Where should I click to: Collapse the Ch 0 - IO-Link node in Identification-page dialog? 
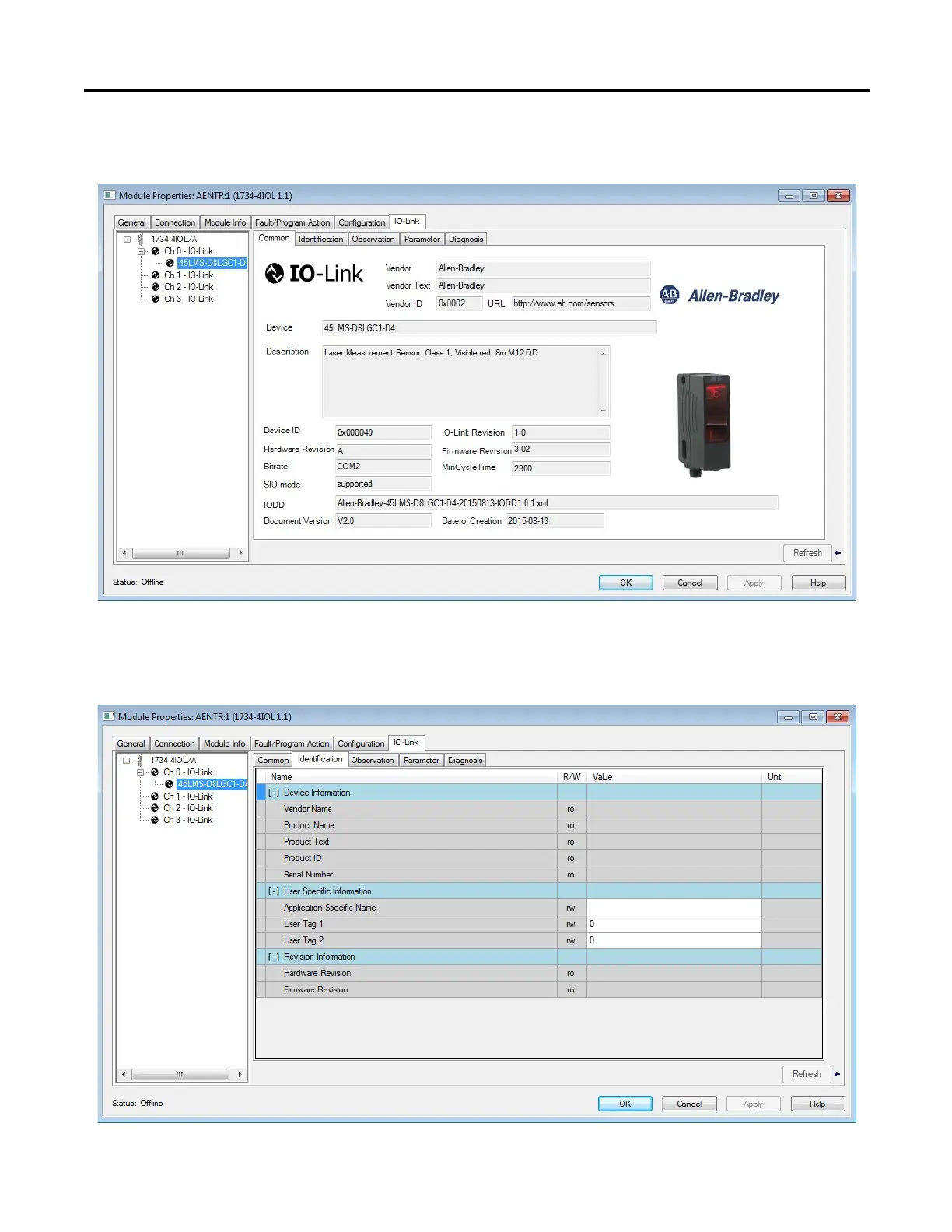coord(141,772)
